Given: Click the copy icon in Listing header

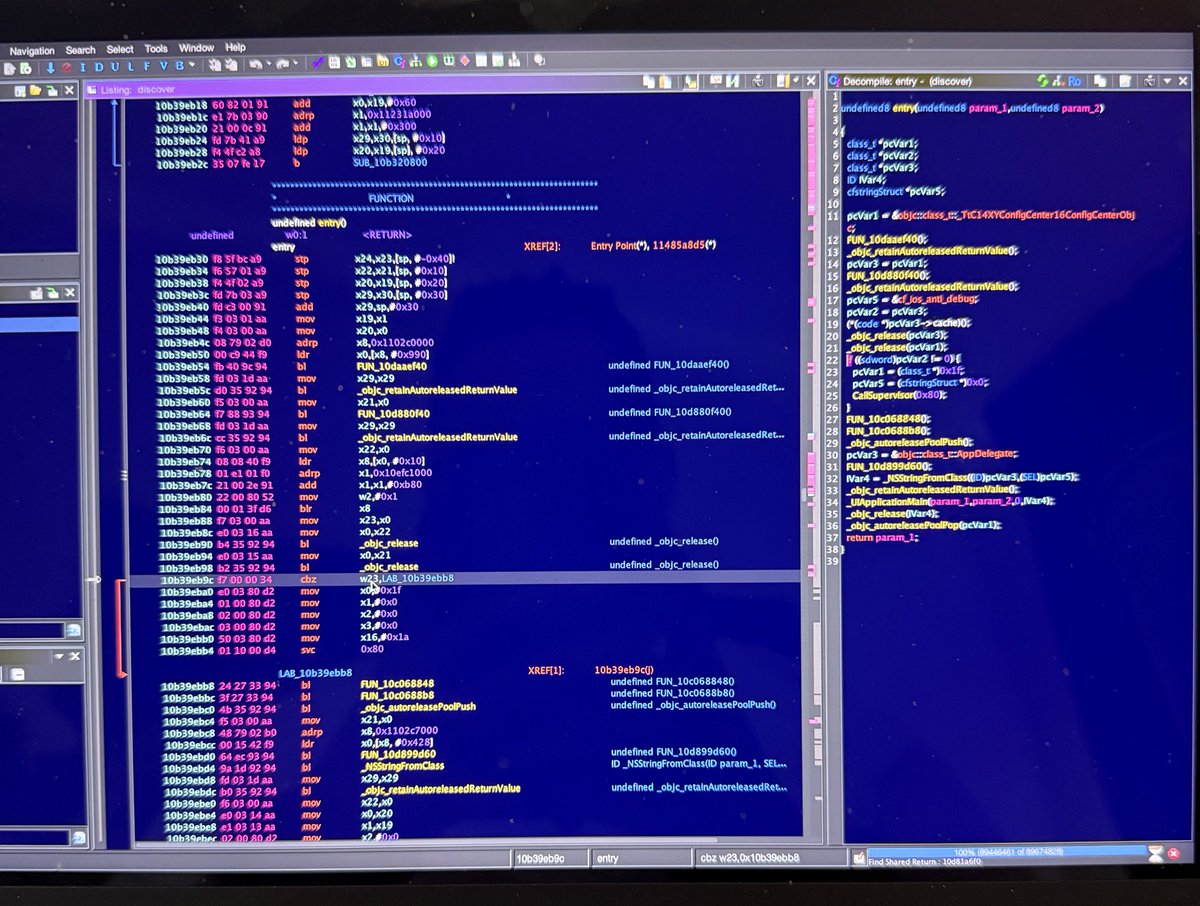Looking at the screenshot, I should [x=648, y=81].
